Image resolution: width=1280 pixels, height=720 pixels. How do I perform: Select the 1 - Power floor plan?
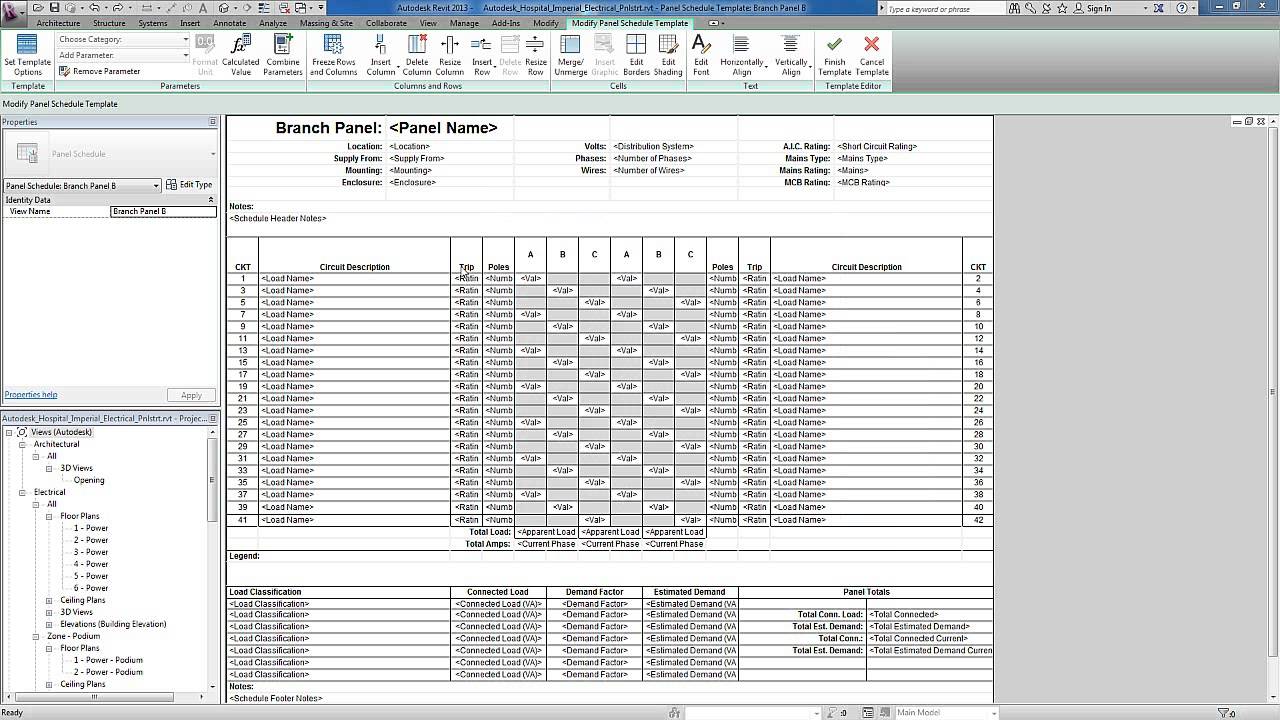tap(91, 528)
